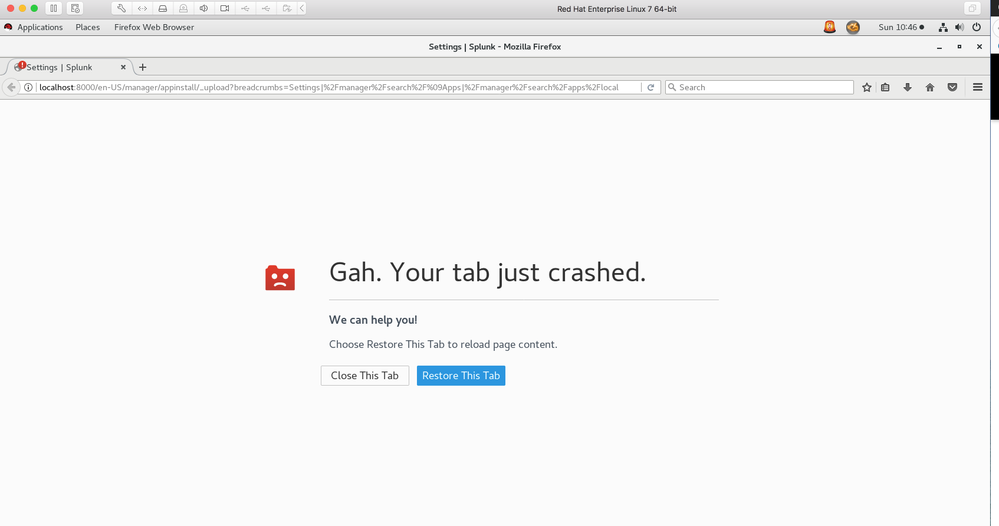Screen dimensions: 999x526
Task: Click the VM window mode button at top right
Action: click(x=972, y=8)
